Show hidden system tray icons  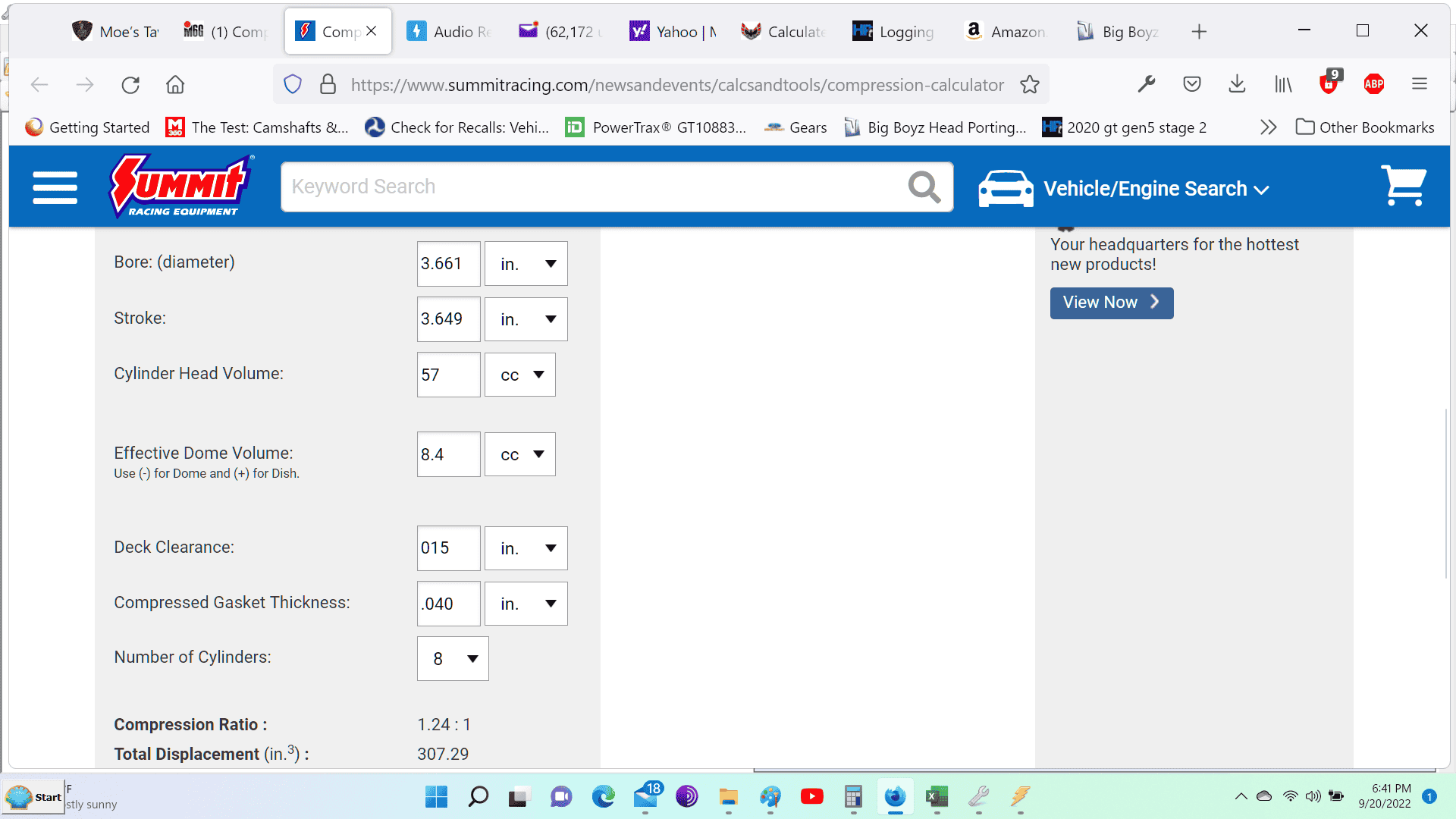pyautogui.click(x=1241, y=796)
